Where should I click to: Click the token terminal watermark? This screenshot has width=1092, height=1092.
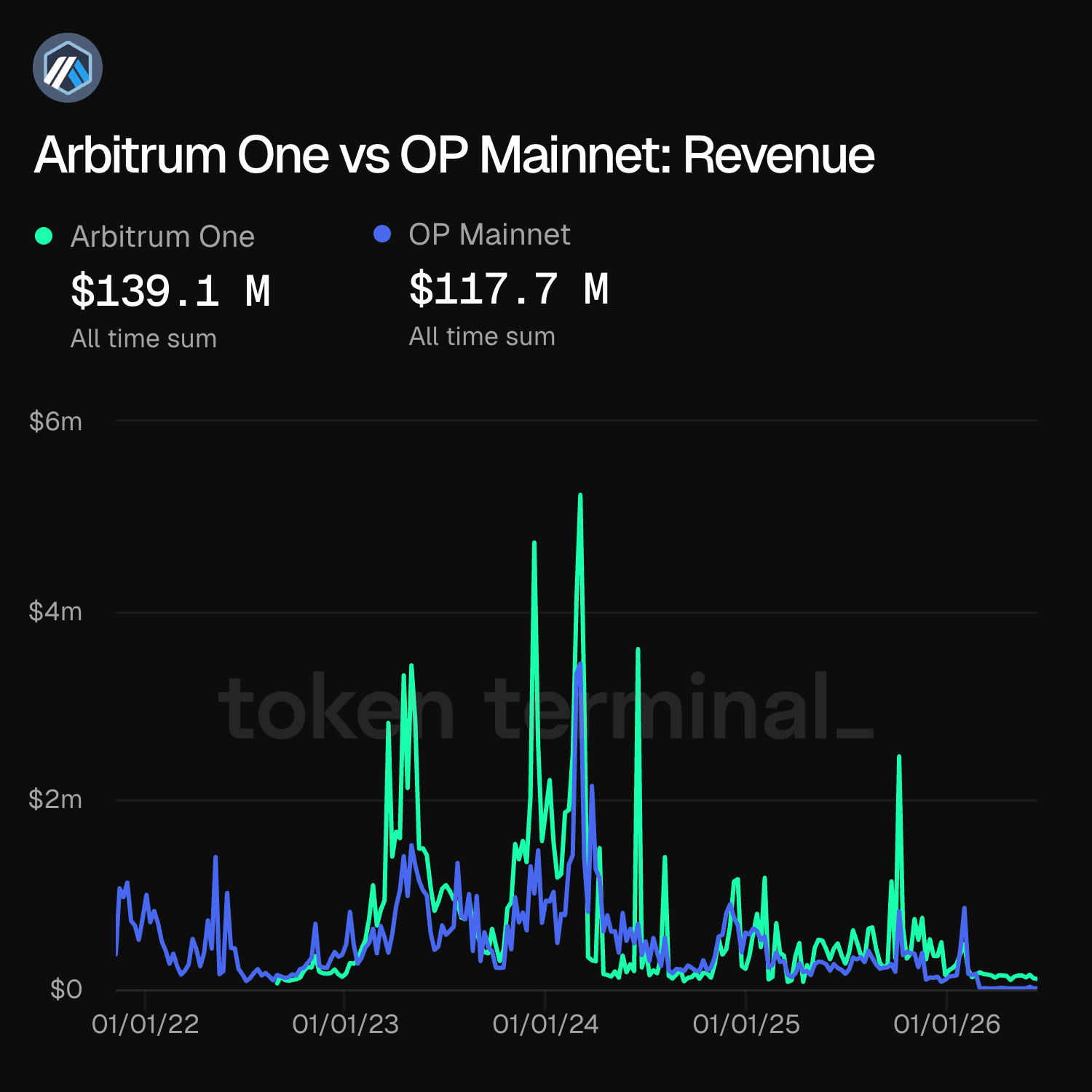(x=546, y=706)
